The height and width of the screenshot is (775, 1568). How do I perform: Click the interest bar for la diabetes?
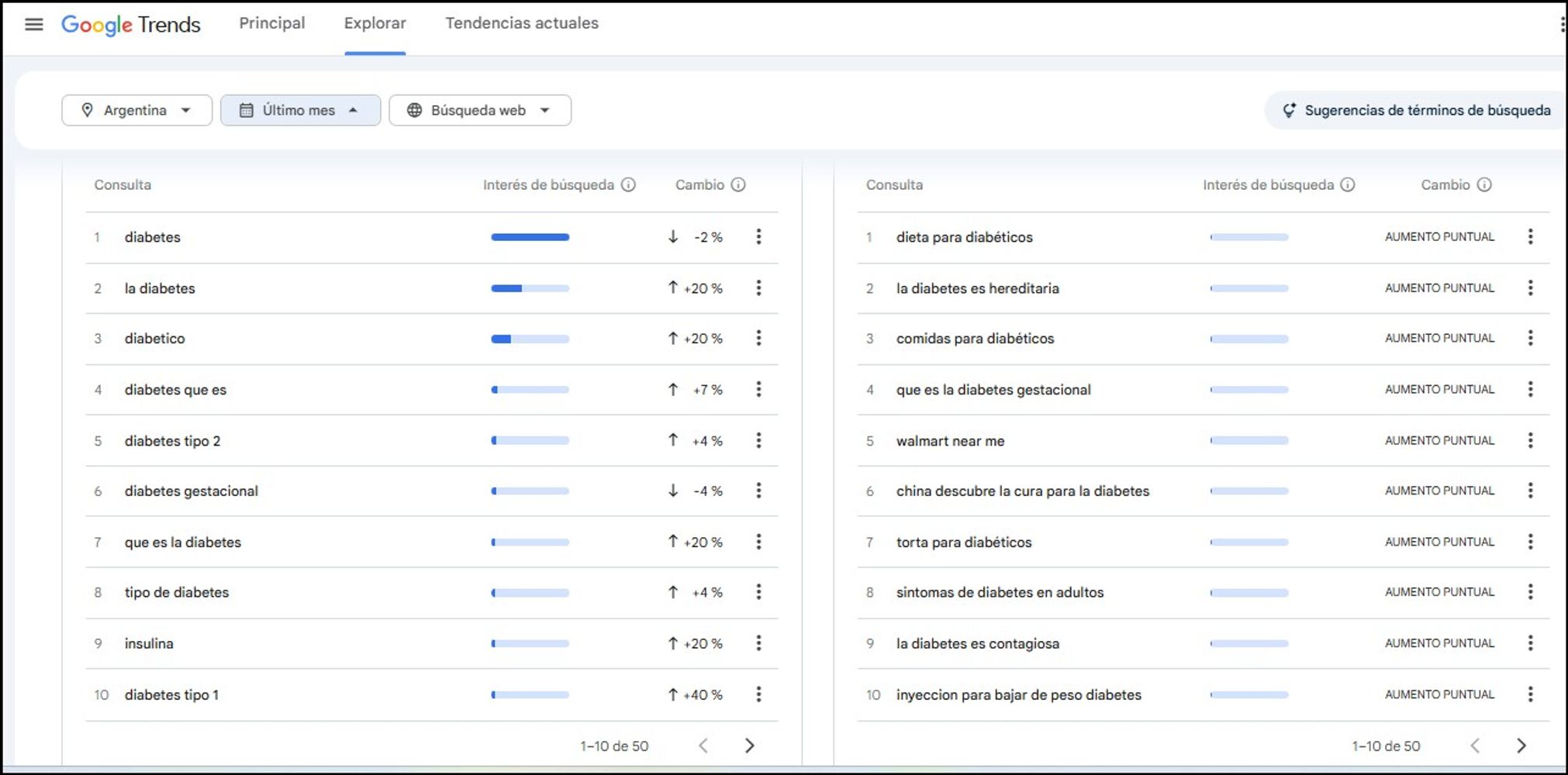point(530,288)
